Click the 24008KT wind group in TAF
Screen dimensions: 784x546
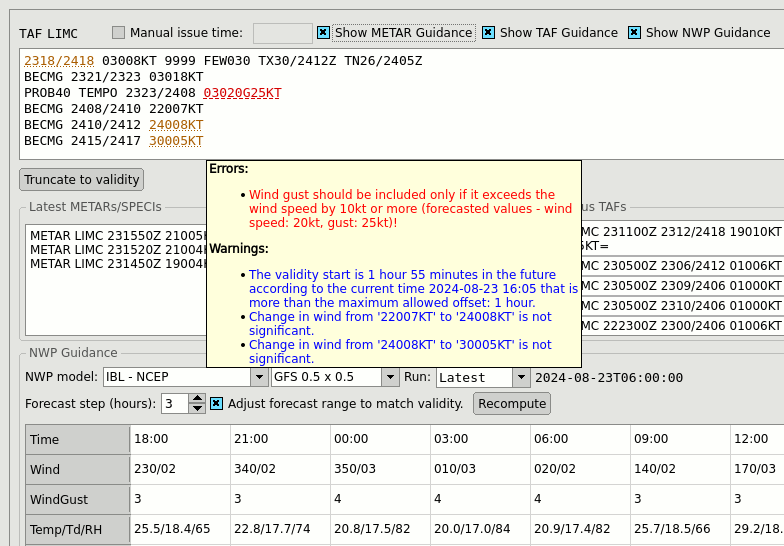176,125
